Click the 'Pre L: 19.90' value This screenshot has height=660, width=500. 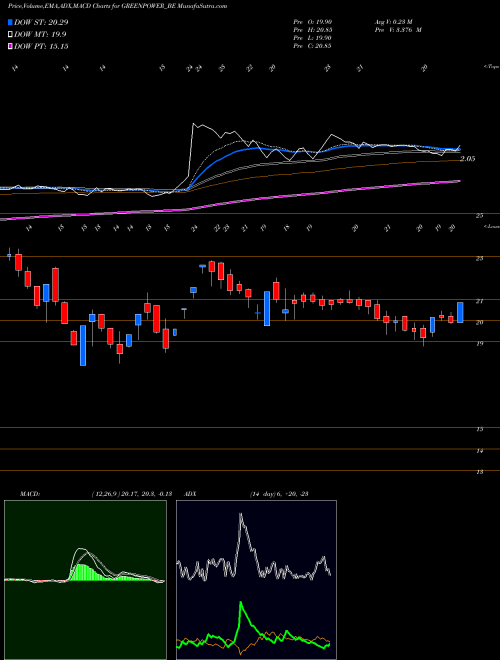pyautogui.click(x=312, y=38)
